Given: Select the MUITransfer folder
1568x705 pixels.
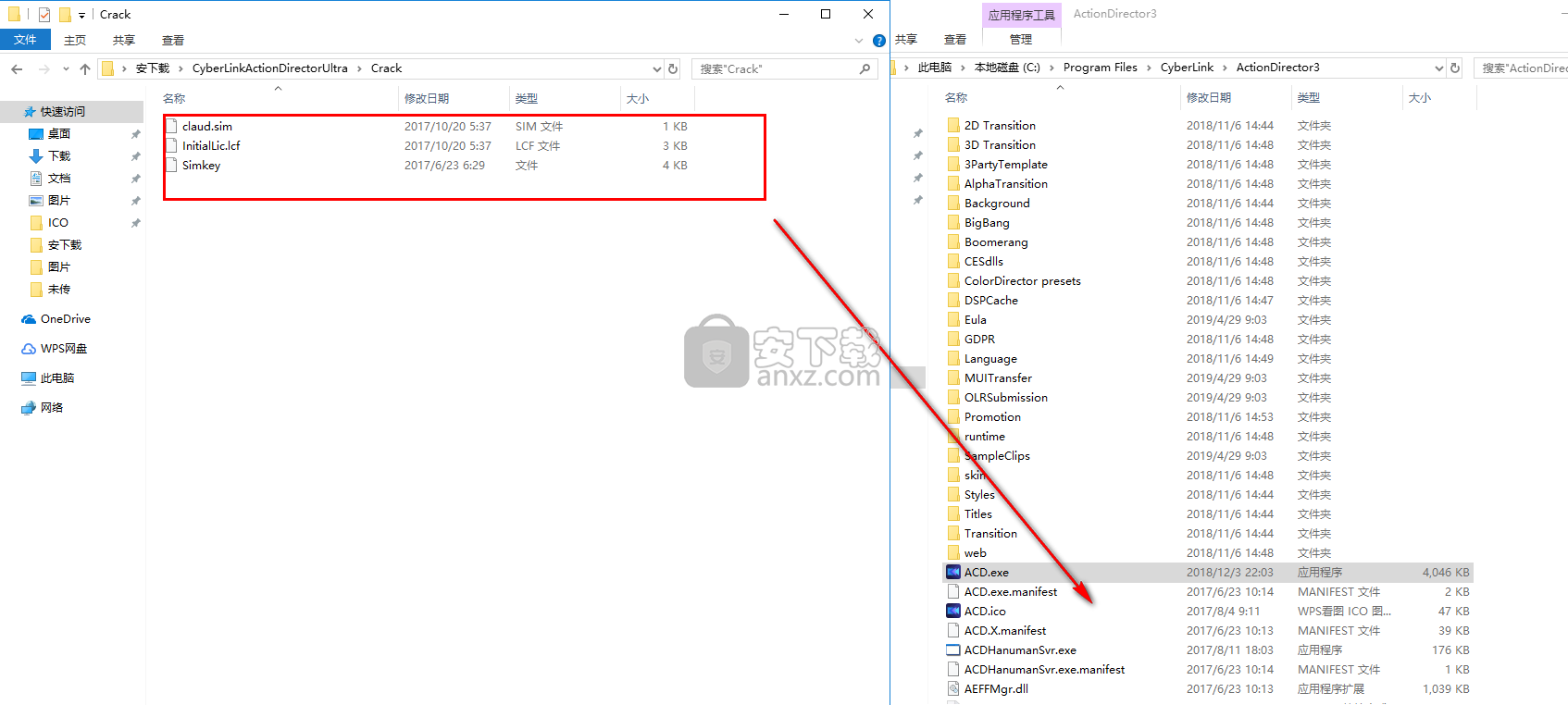Looking at the screenshot, I should [x=998, y=378].
